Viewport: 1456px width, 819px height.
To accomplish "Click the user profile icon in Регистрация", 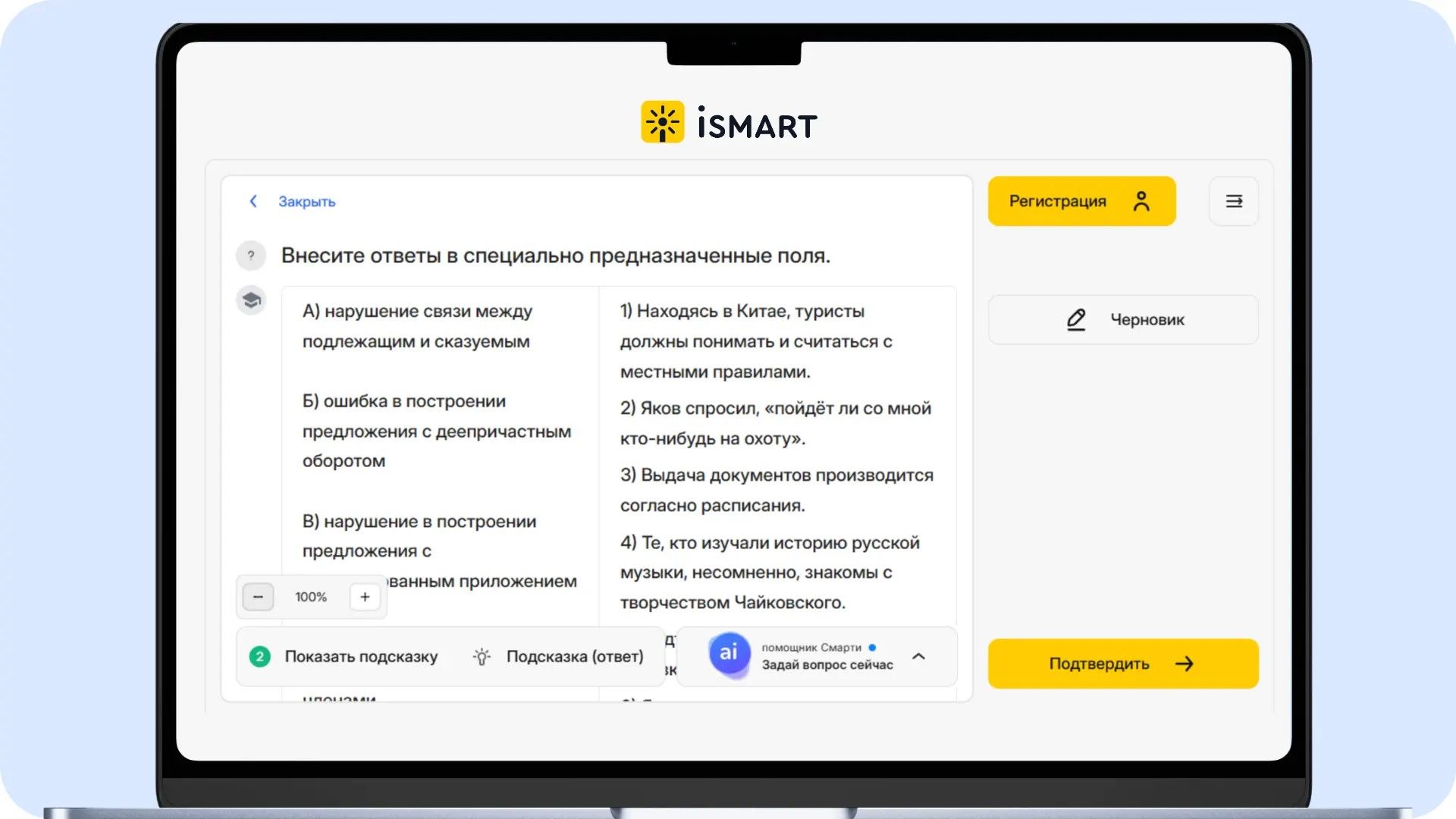I will [1141, 201].
